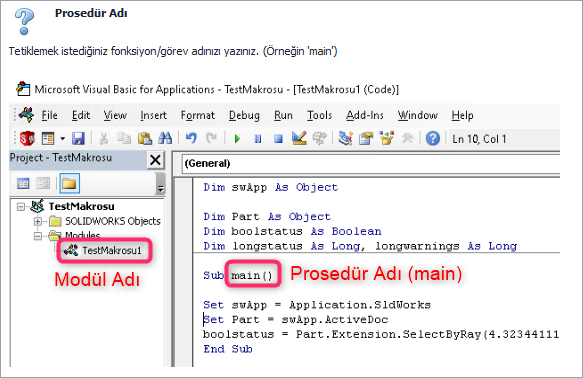
Task: Collapse the Modules folder node
Action: 38,236
